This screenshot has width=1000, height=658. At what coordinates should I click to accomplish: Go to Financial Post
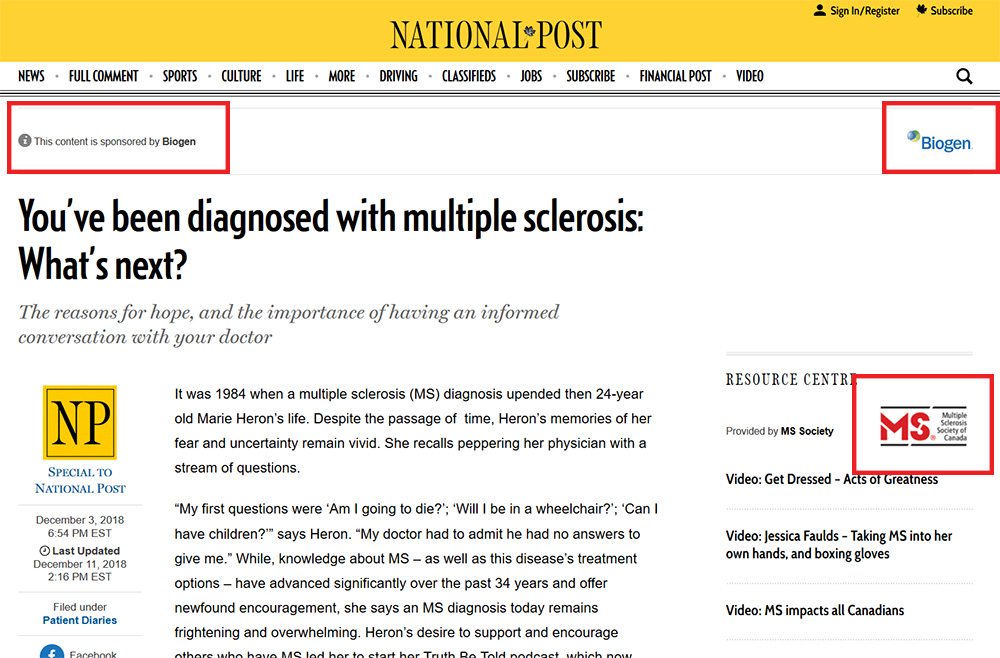(675, 77)
